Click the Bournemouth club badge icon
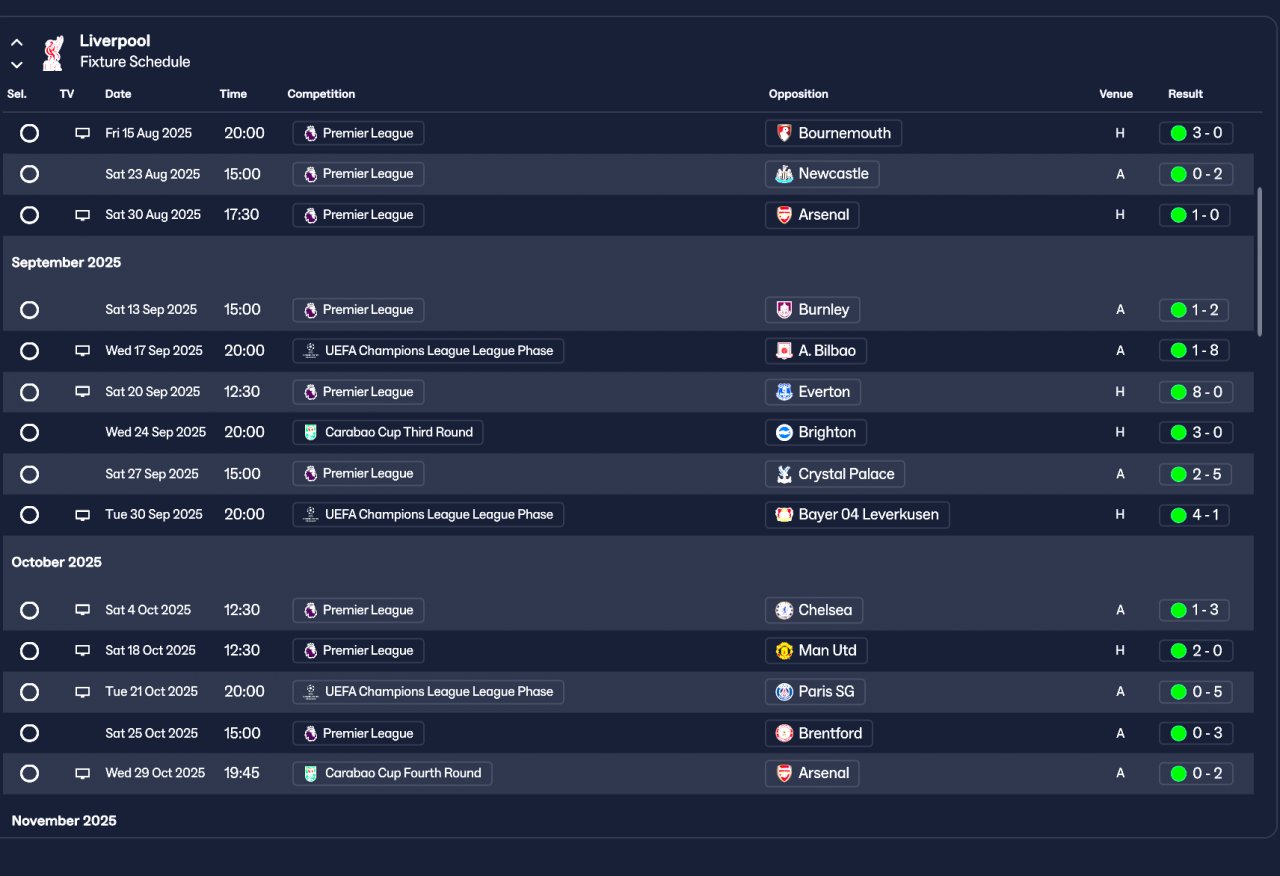Image resolution: width=1280 pixels, height=876 pixels. (784, 133)
